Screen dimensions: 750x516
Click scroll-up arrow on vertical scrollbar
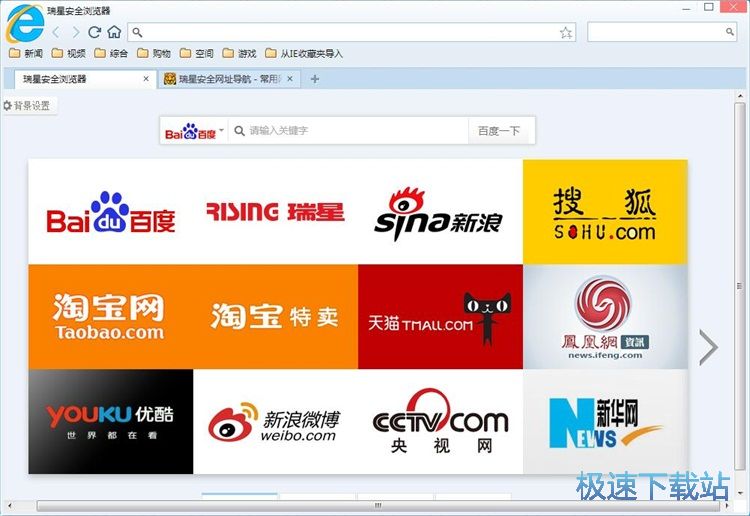click(740, 96)
